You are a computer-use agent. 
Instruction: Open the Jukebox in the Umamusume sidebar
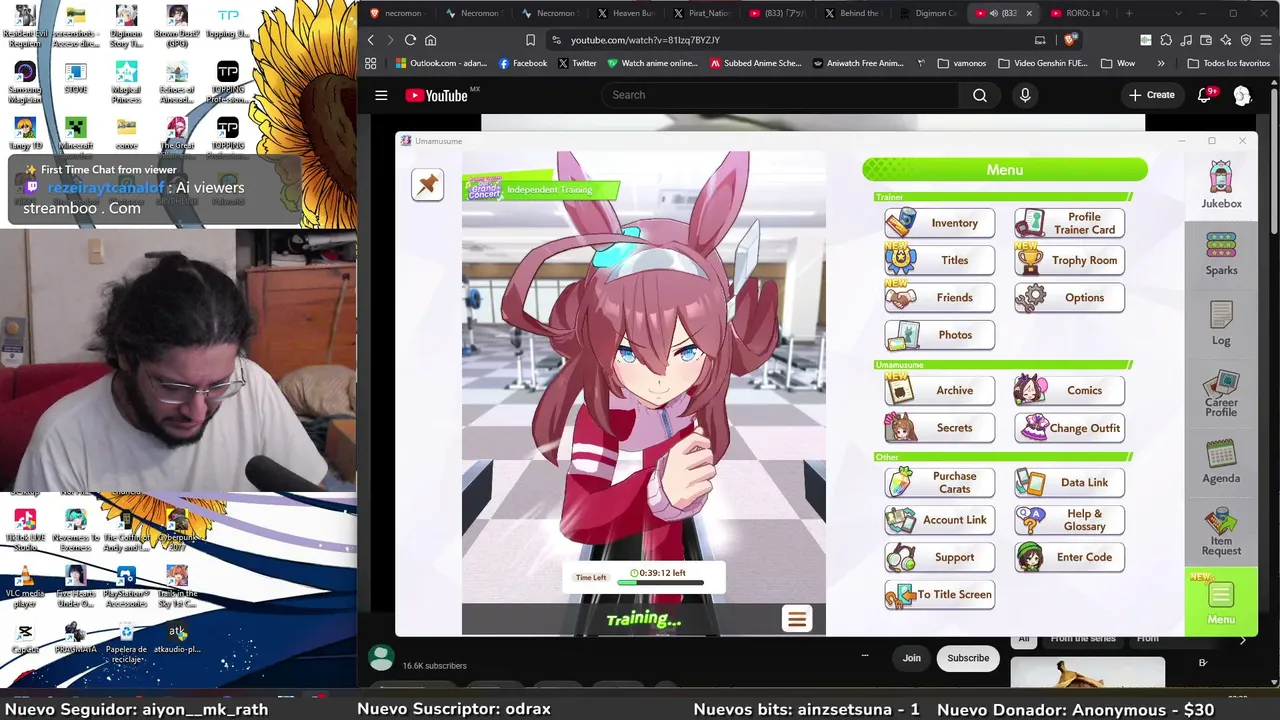point(1221,186)
